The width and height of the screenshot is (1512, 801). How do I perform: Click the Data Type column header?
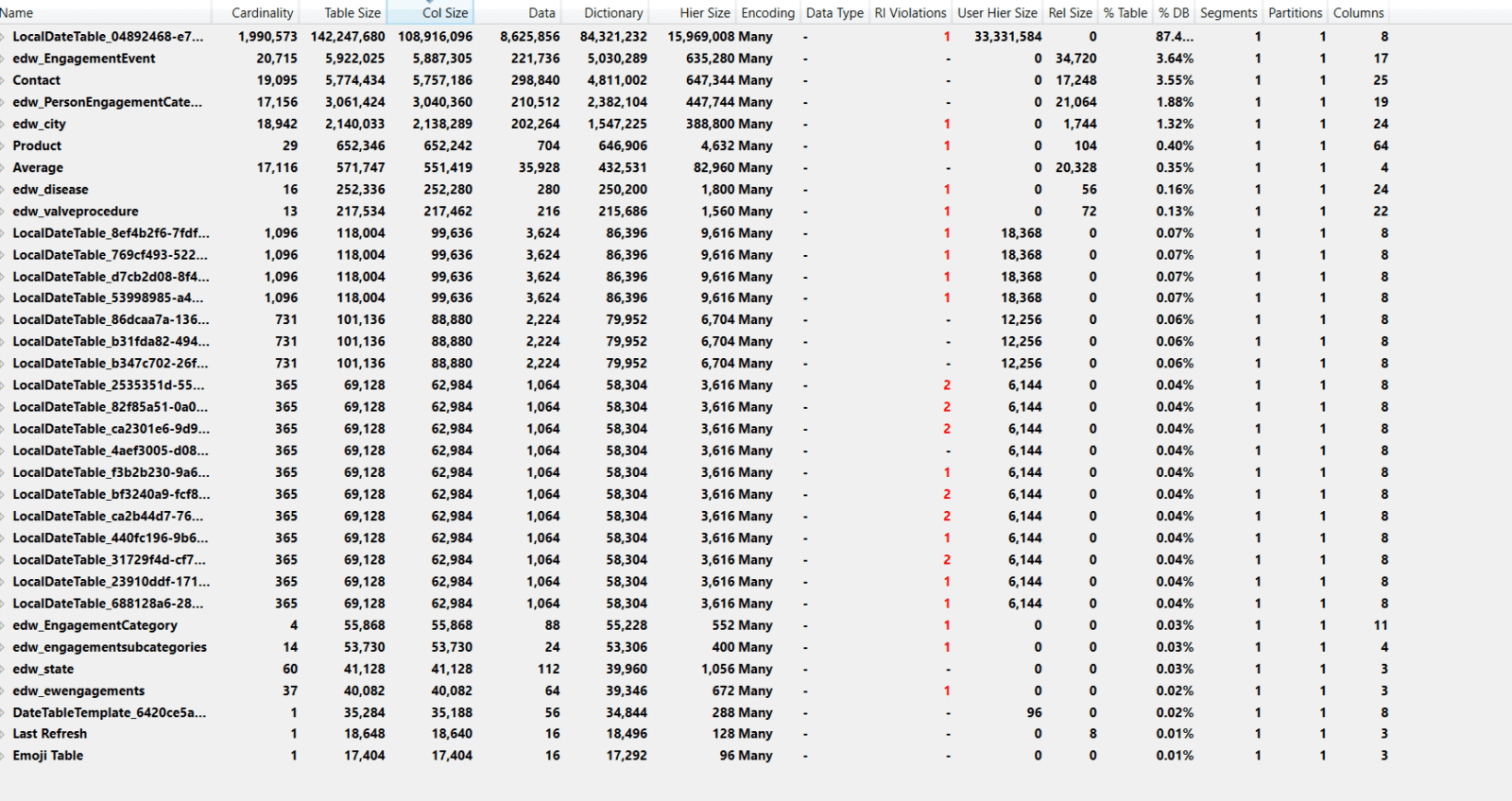834,13
